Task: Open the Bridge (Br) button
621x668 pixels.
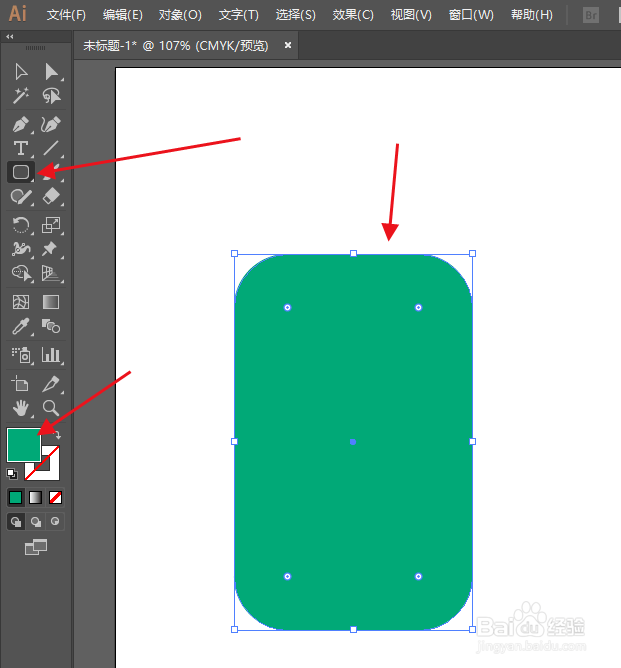Action: [591, 15]
